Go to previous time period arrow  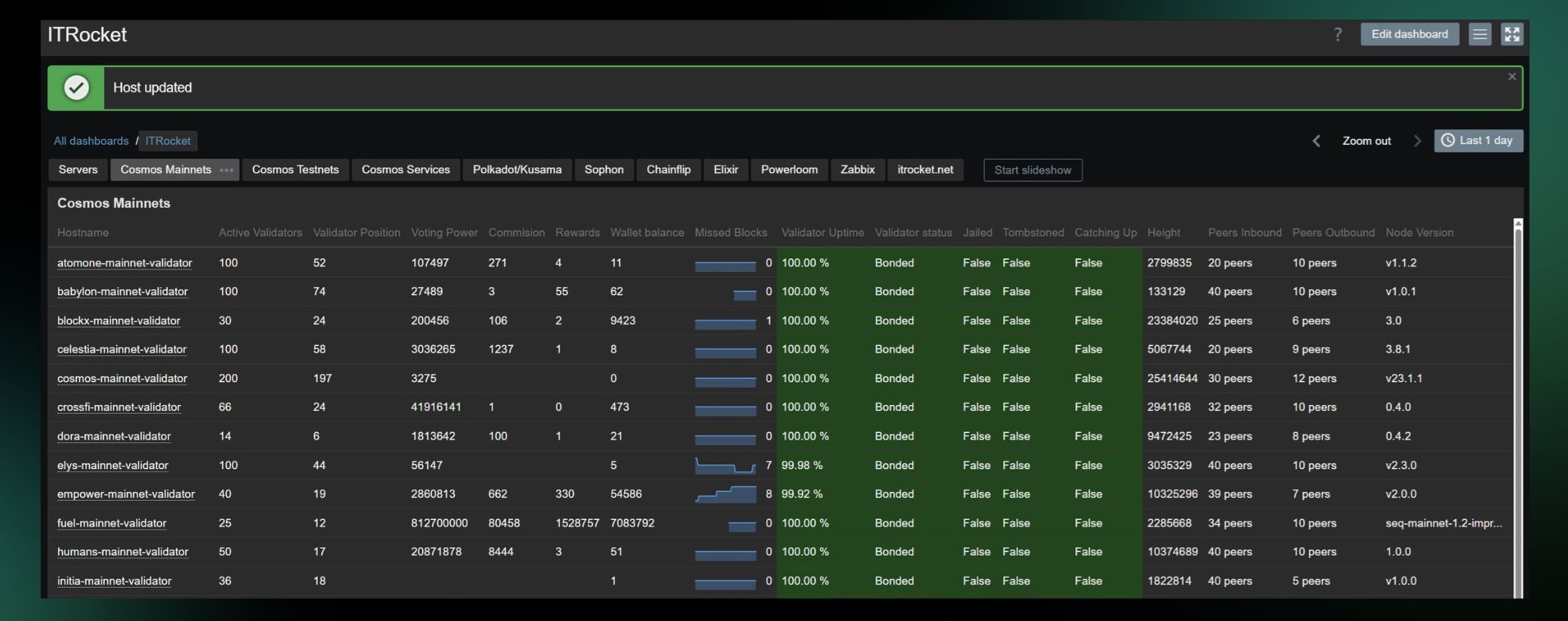point(1316,141)
